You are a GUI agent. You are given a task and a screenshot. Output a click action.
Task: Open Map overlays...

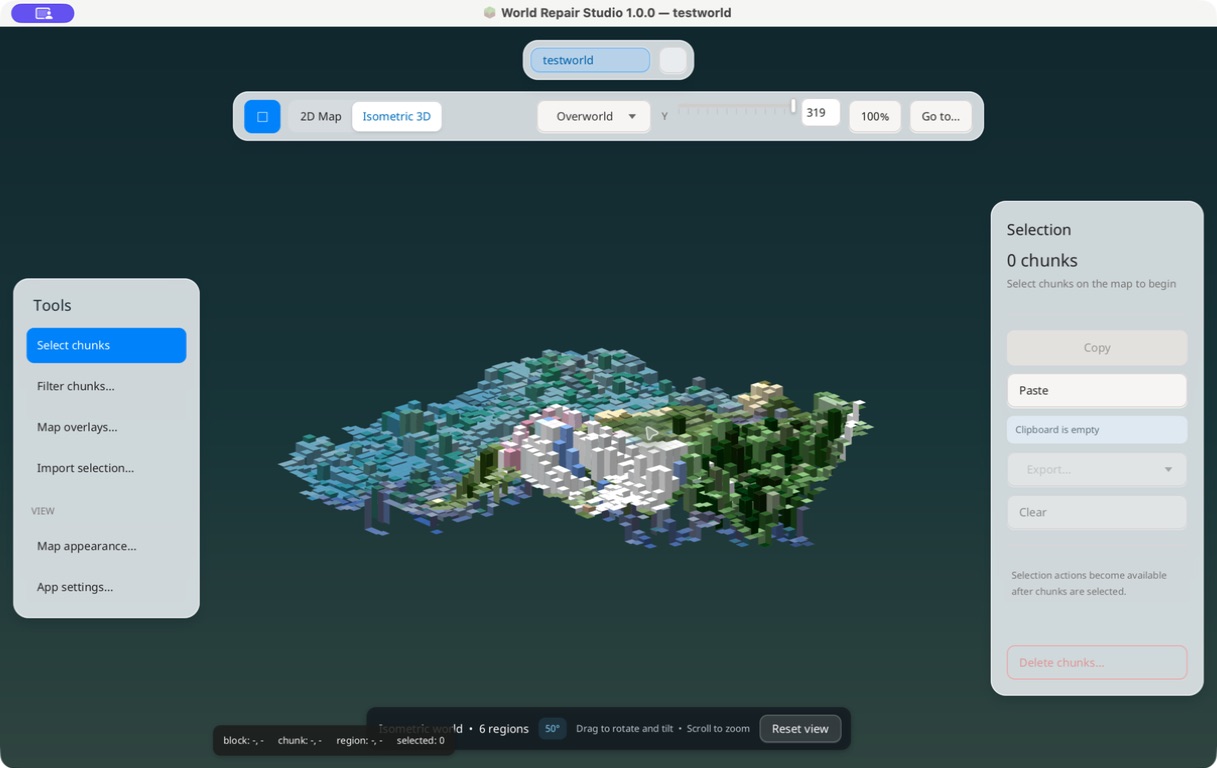[x=106, y=427]
